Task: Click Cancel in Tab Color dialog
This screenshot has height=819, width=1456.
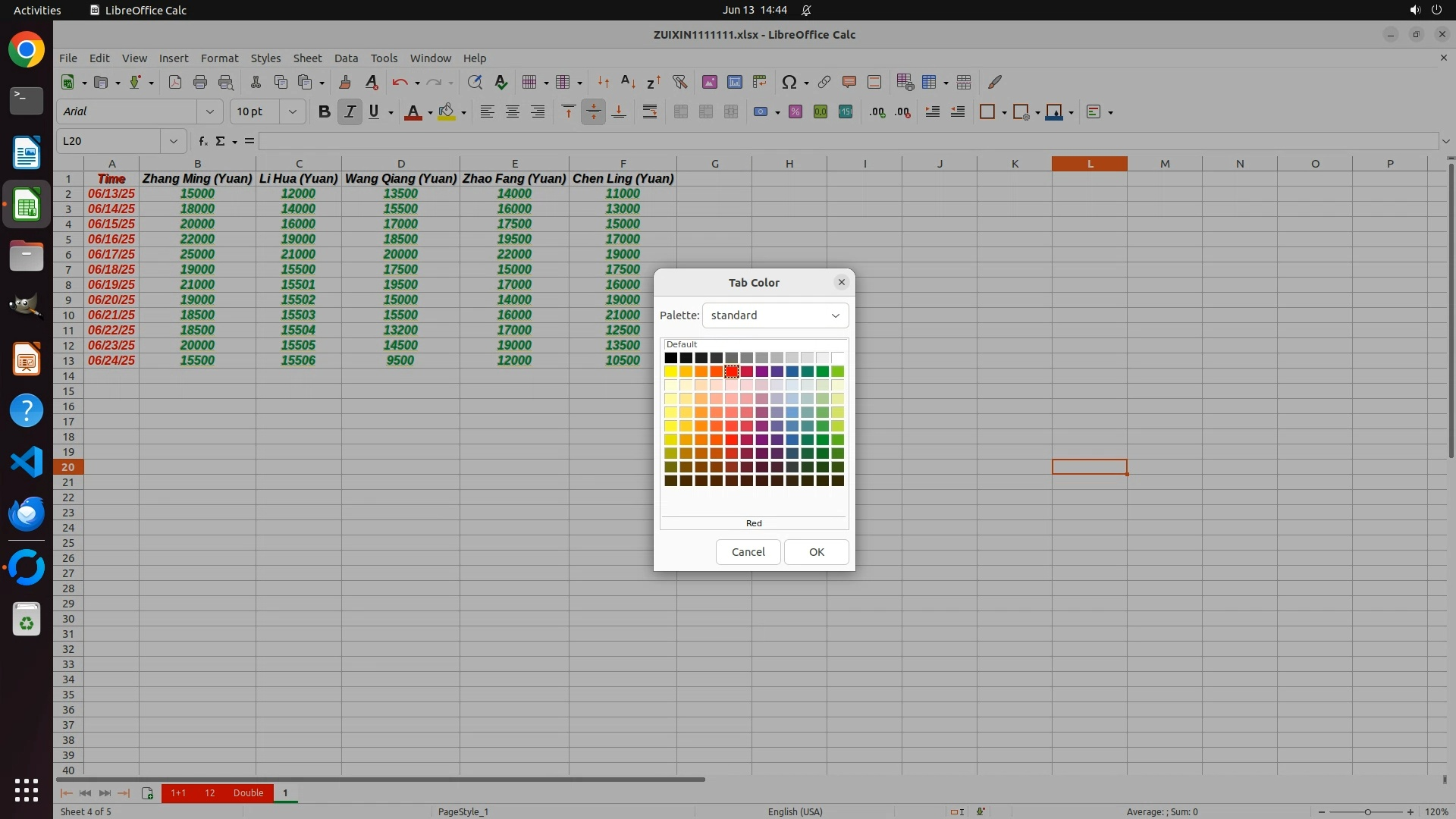Action: pos(748,552)
